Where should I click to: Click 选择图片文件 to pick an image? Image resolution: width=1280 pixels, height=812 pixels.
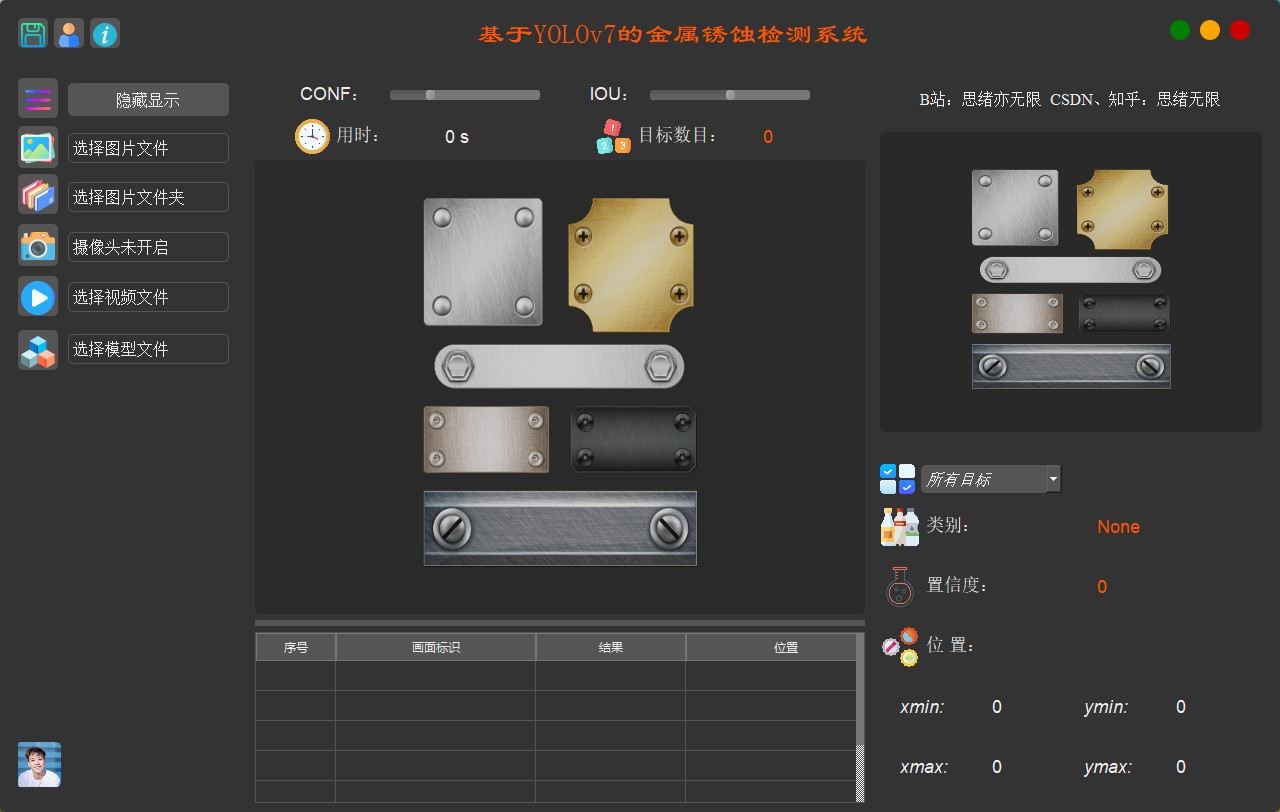(x=148, y=148)
